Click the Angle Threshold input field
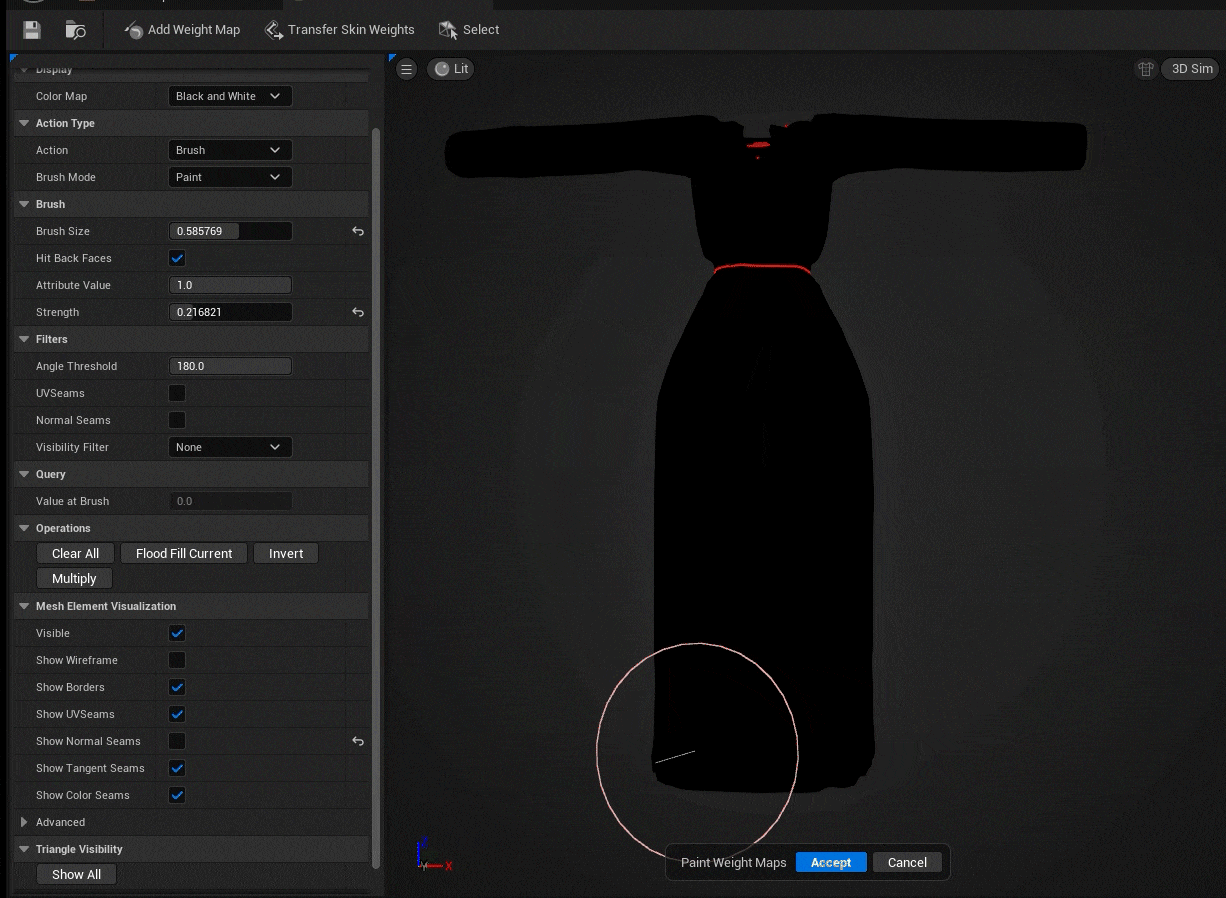Image resolution: width=1226 pixels, height=898 pixels. point(230,366)
